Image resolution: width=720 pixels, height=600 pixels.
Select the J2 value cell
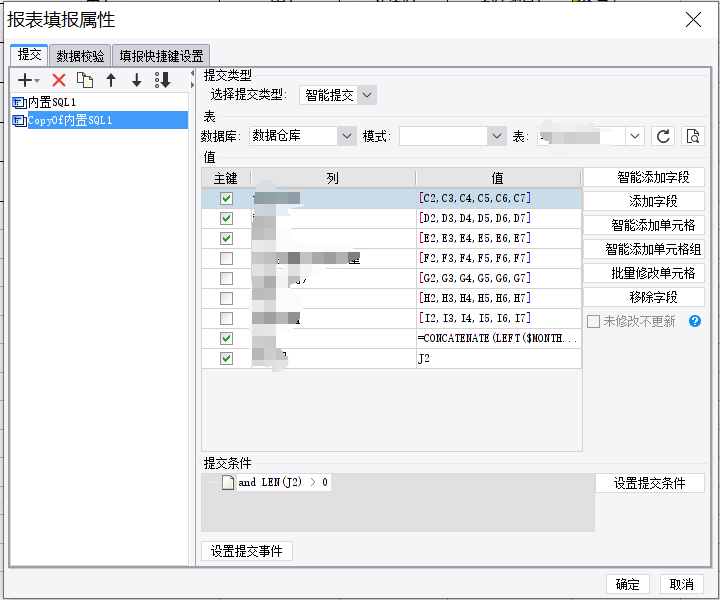[x=499, y=359]
